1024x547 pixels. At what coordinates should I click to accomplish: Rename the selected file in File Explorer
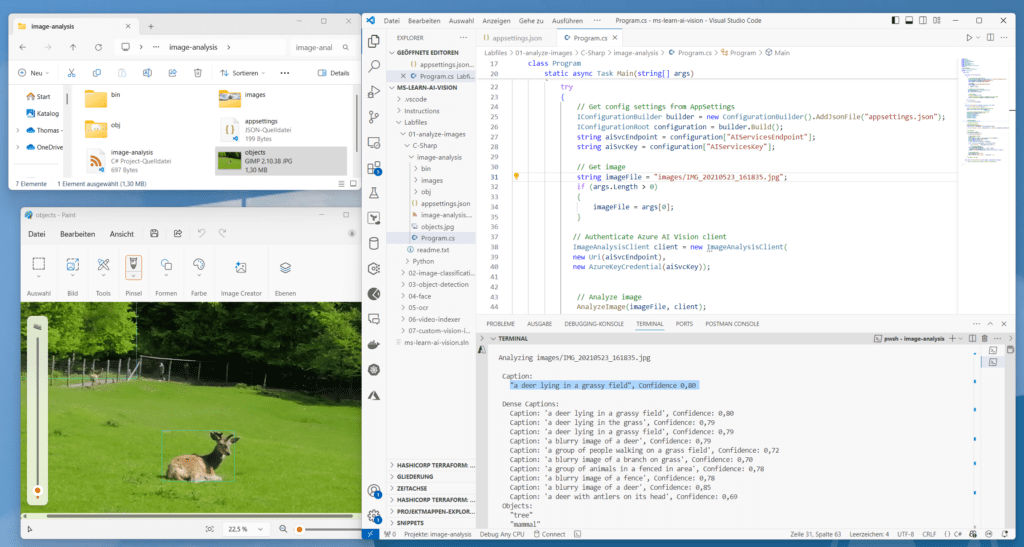point(147,73)
